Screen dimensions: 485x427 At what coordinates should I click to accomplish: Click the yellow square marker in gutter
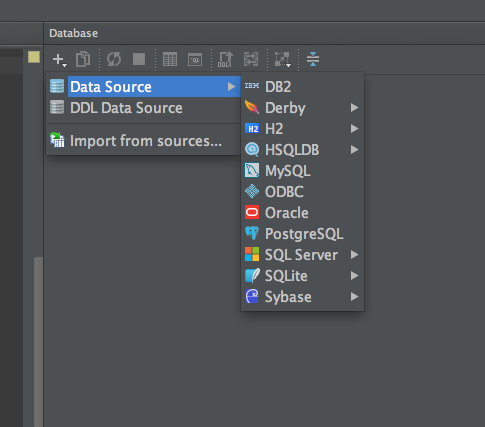(34, 57)
